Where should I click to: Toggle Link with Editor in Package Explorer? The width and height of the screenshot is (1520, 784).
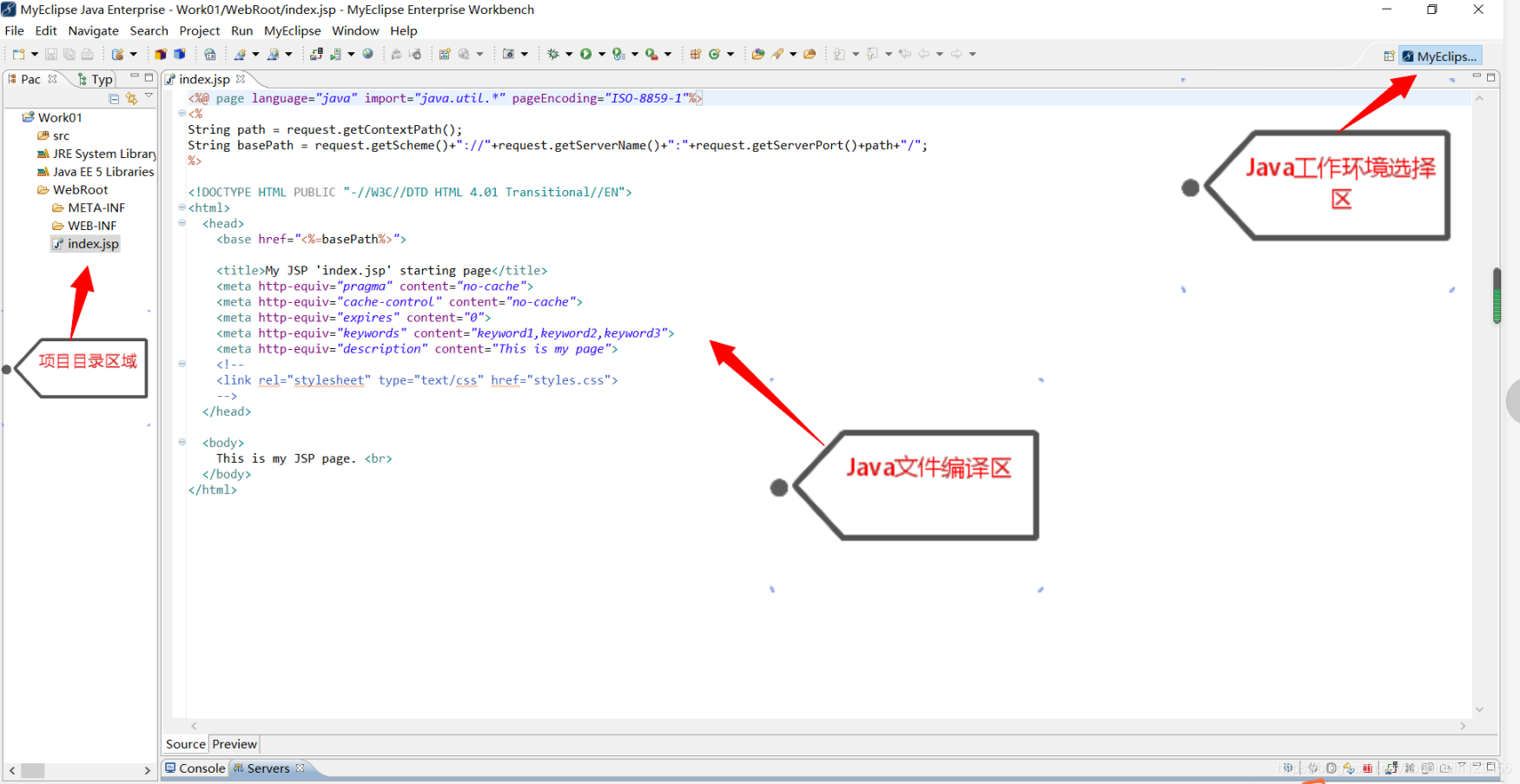pos(131,98)
